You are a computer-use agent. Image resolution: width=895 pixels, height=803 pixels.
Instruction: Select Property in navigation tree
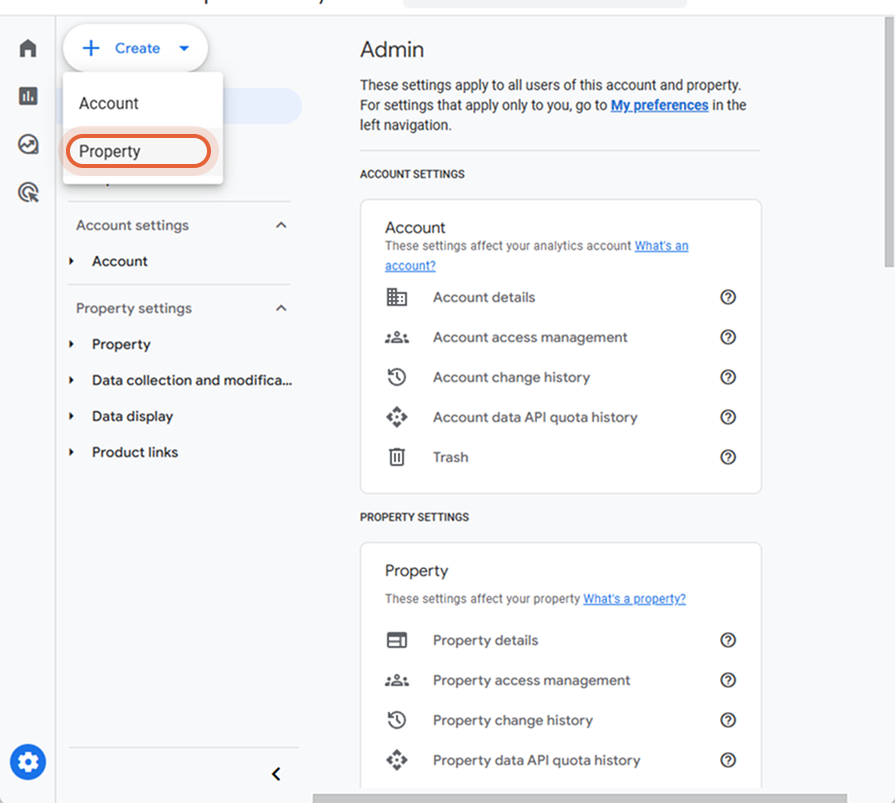click(x=122, y=344)
